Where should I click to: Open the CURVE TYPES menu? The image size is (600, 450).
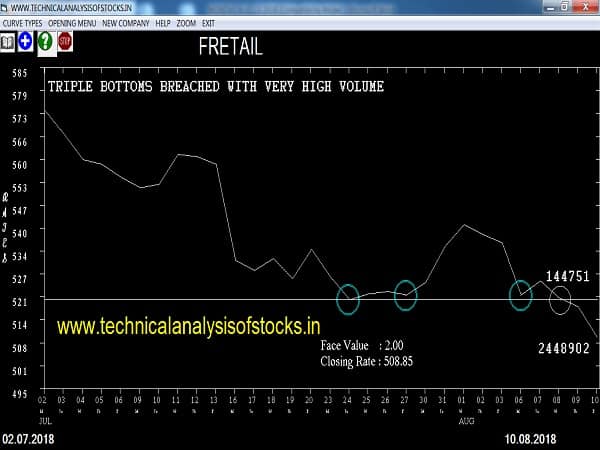pos(24,21)
